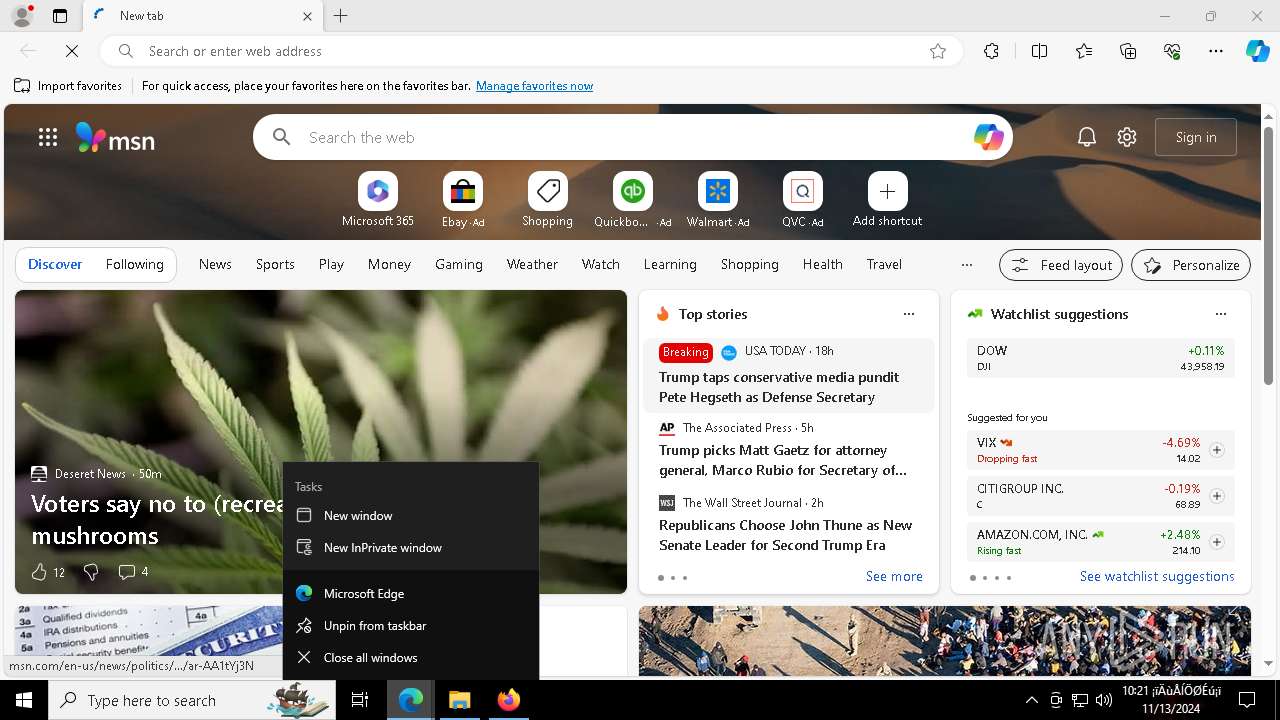1280x720 pixels.
Task: Open File Explorer from the taskbar
Action: (460, 700)
